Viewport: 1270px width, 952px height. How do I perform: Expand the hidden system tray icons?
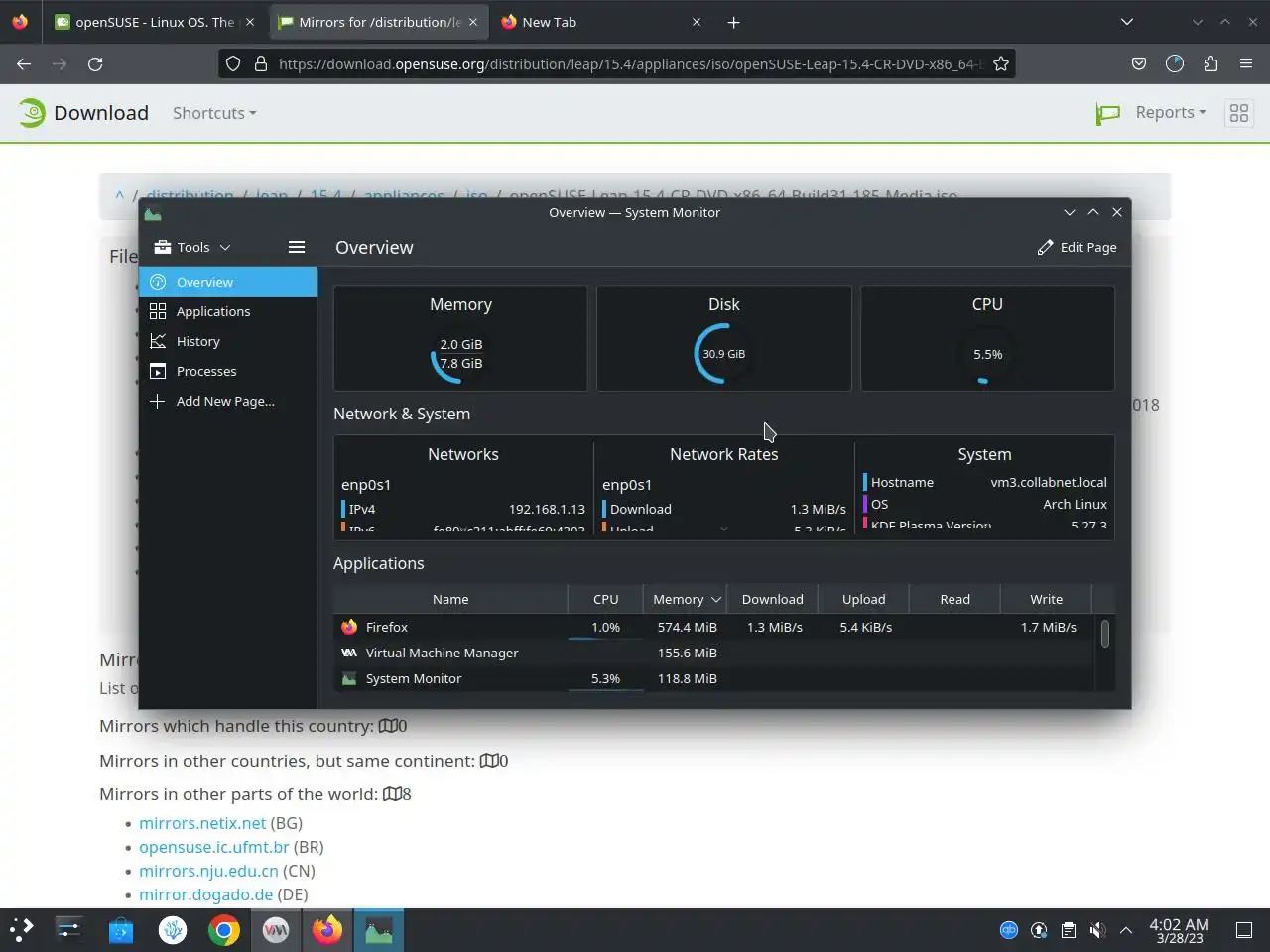click(1126, 930)
